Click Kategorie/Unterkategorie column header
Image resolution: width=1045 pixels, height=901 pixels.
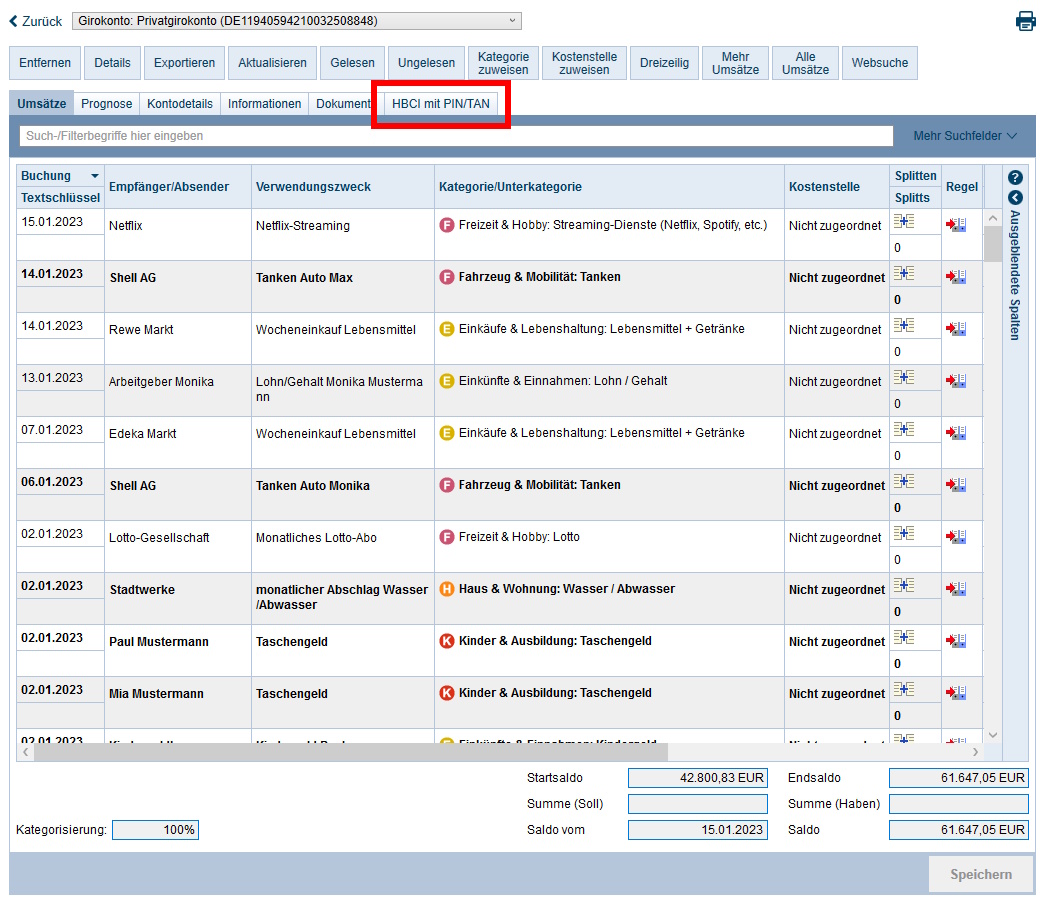609,187
